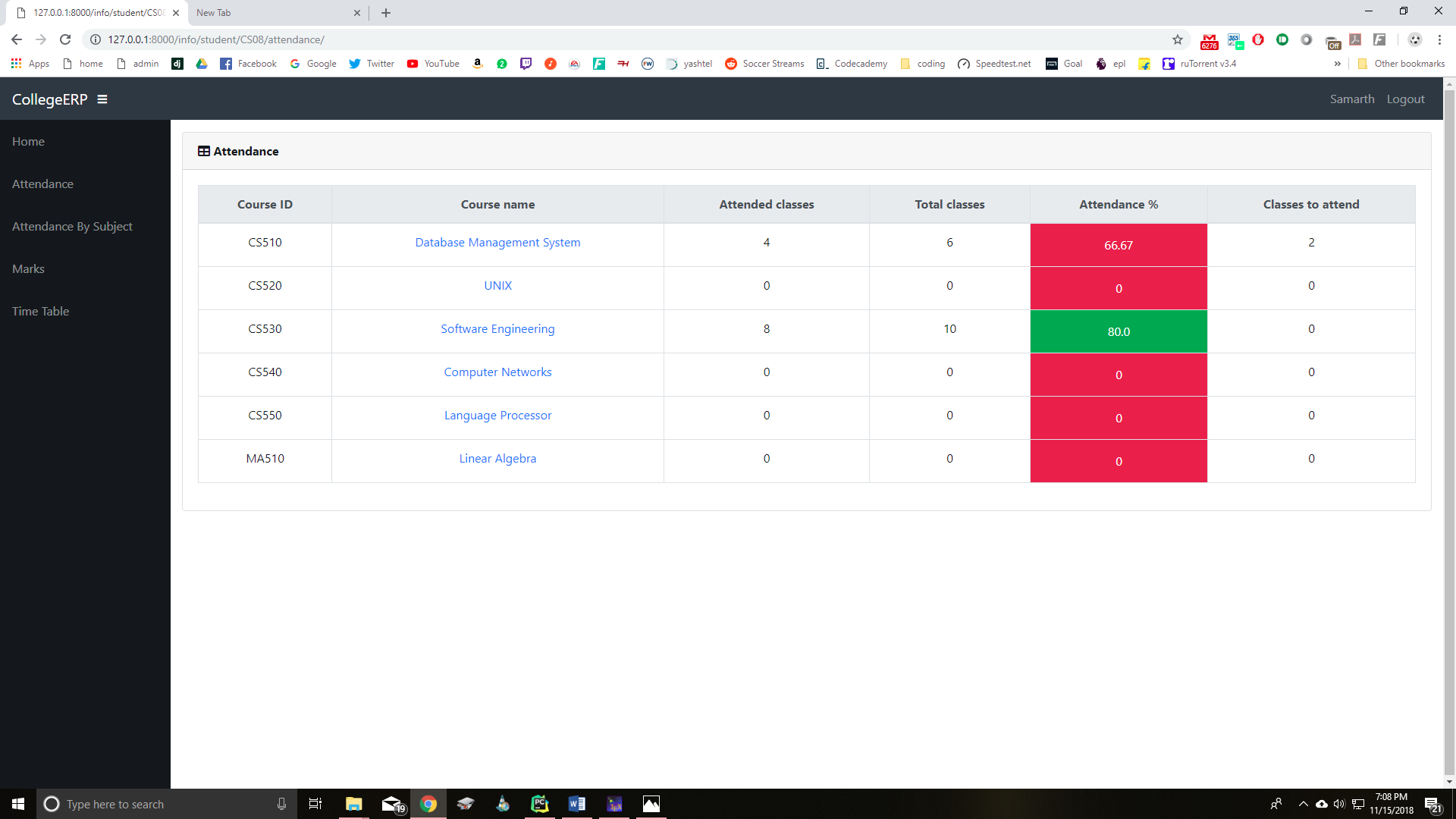Select Attendance By Subject in sidebar
Screen dimensions: 1456x819
pos(72,226)
